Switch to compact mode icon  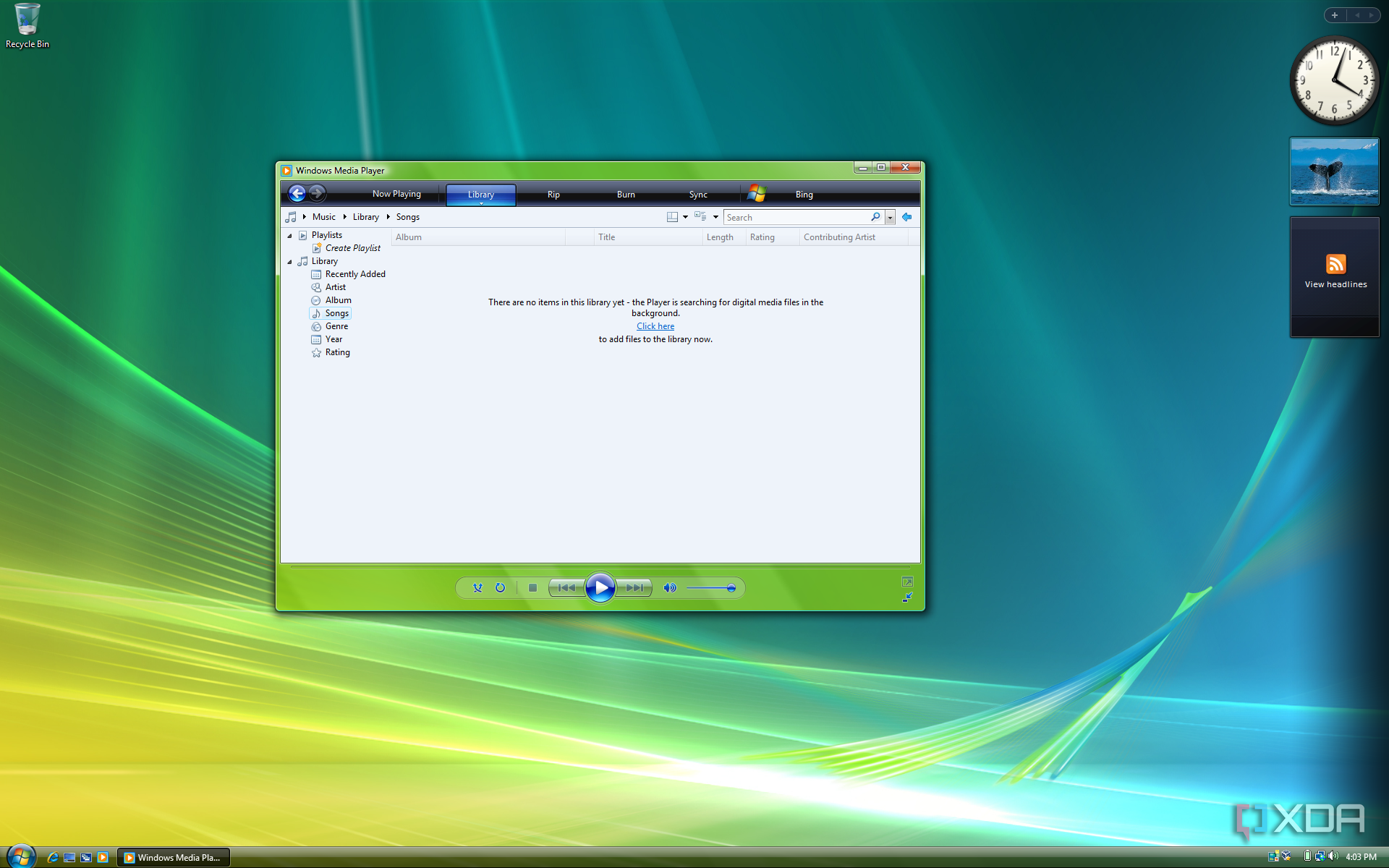(907, 597)
